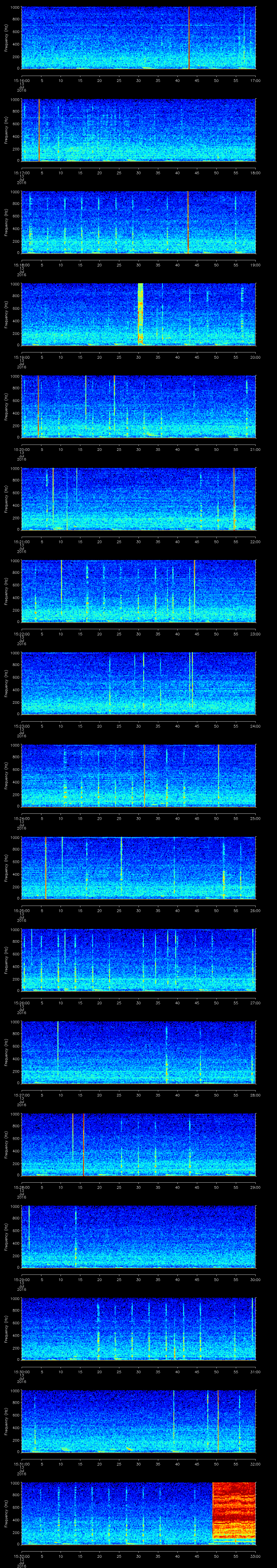The height and width of the screenshot is (1568, 277).
Task: Click the 26:00 end time label
Action: [255, 910]
